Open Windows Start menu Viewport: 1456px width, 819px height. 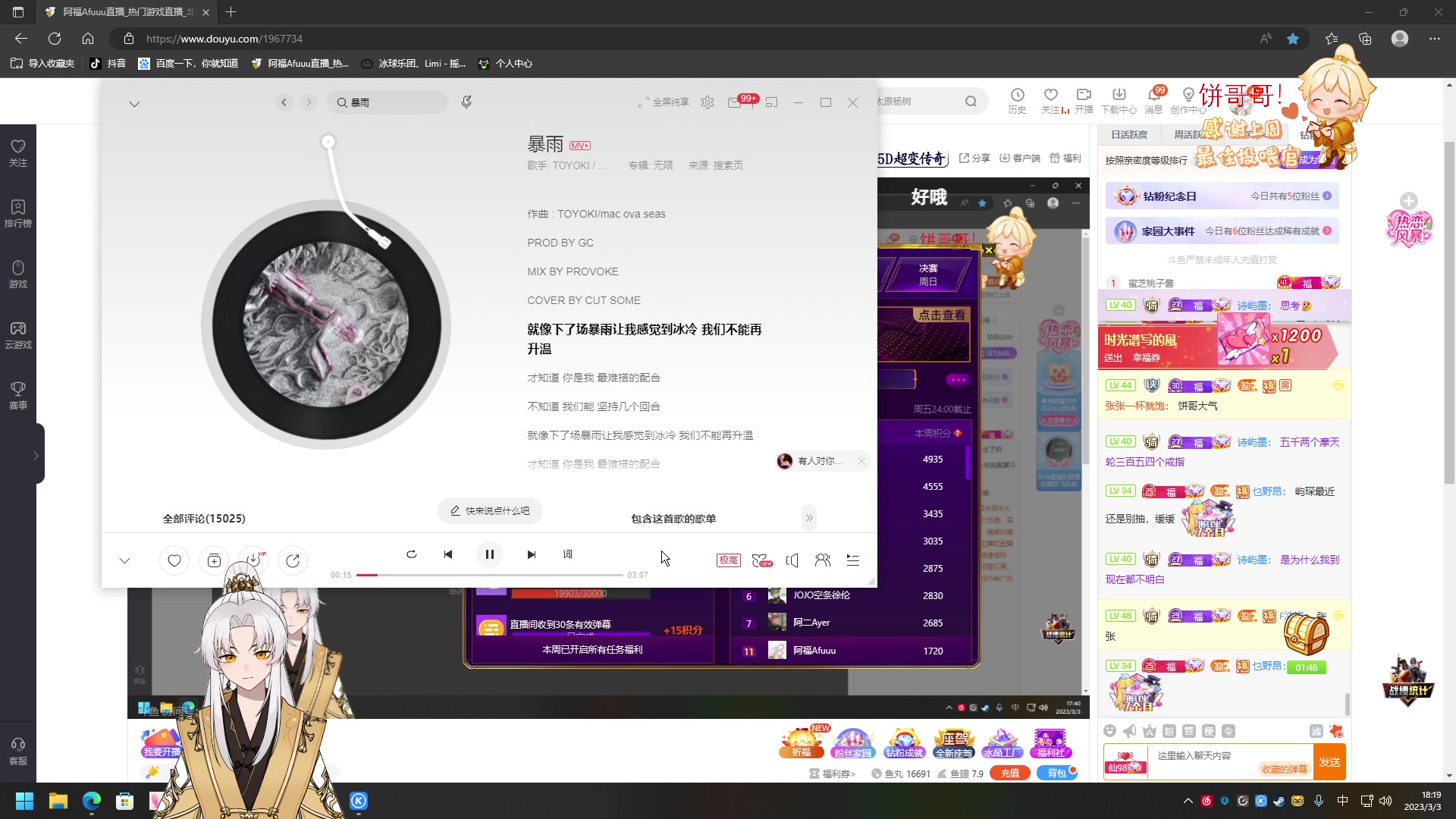pyautogui.click(x=24, y=801)
